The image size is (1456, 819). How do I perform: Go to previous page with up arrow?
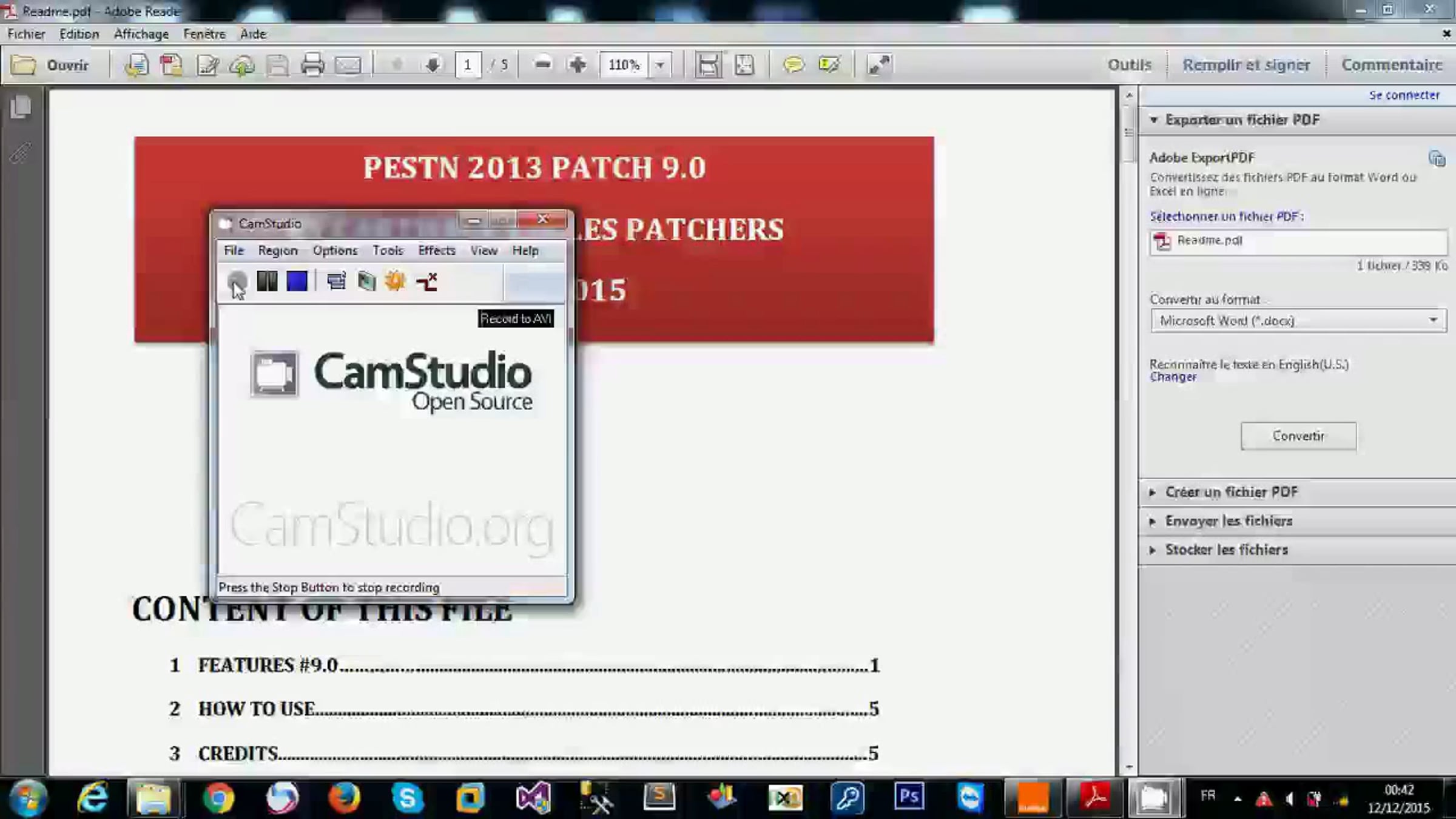click(397, 65)
